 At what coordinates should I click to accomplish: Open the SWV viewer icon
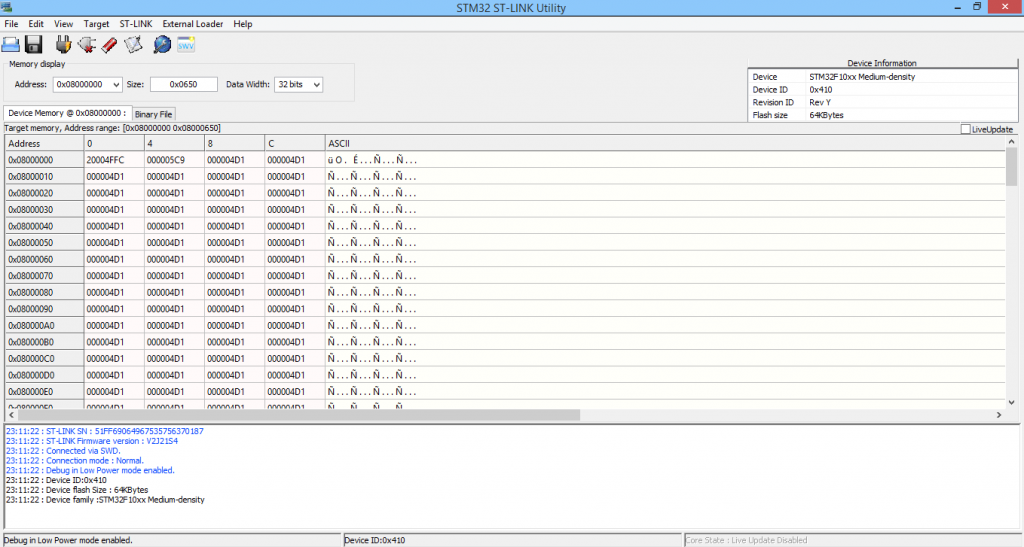coord(186,44)
